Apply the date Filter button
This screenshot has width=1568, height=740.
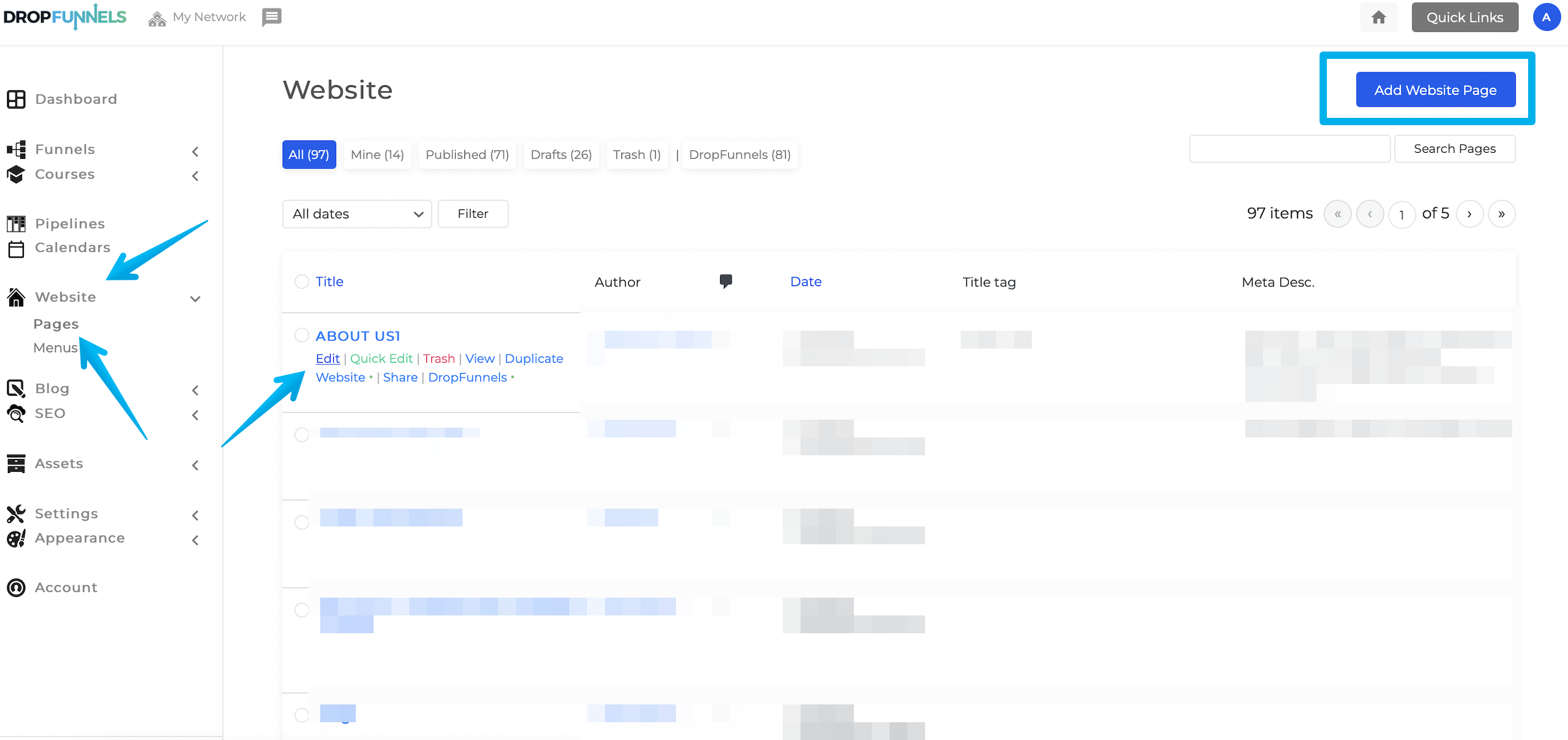tap(473, 214)
